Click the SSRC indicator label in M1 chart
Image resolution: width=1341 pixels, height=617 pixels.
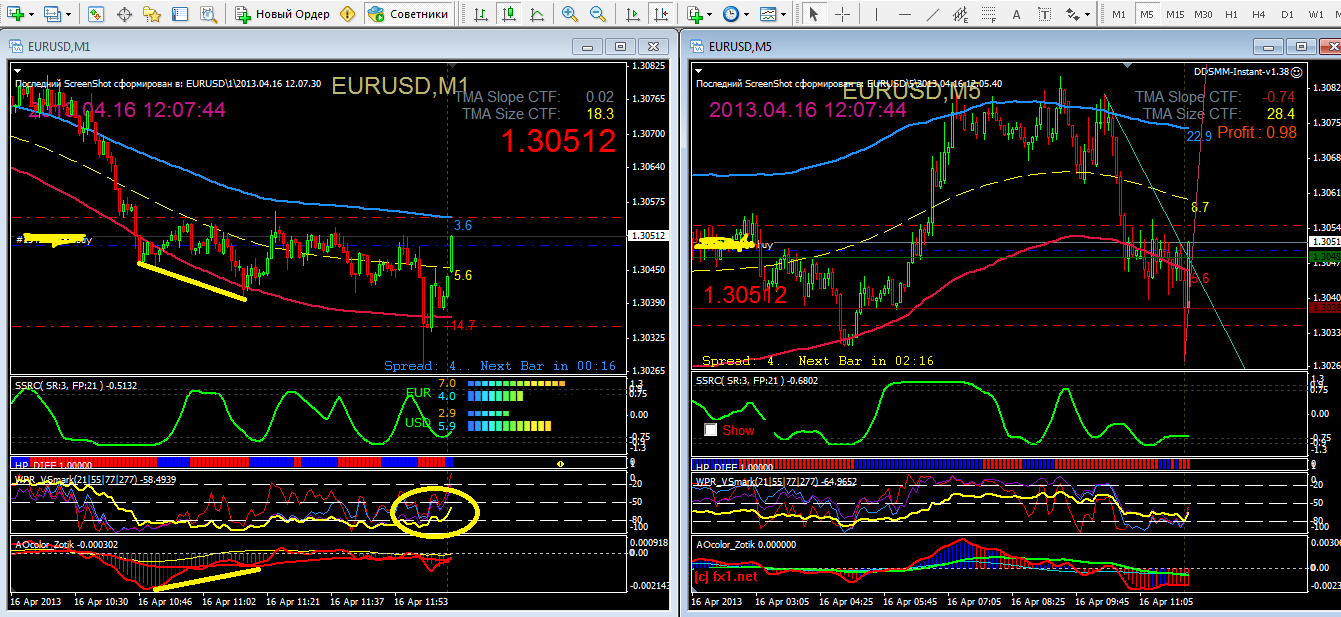tap(76, 384)
